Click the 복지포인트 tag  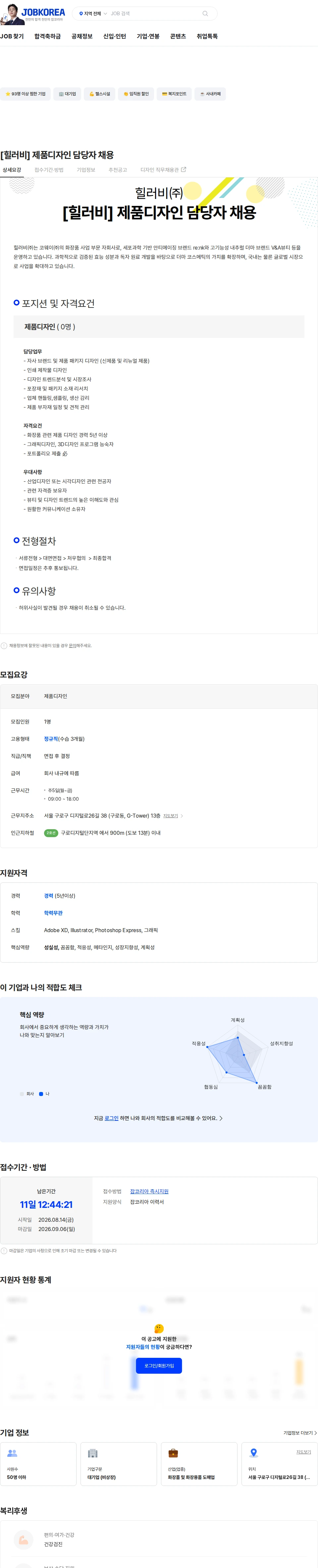(x=174, y=94)
